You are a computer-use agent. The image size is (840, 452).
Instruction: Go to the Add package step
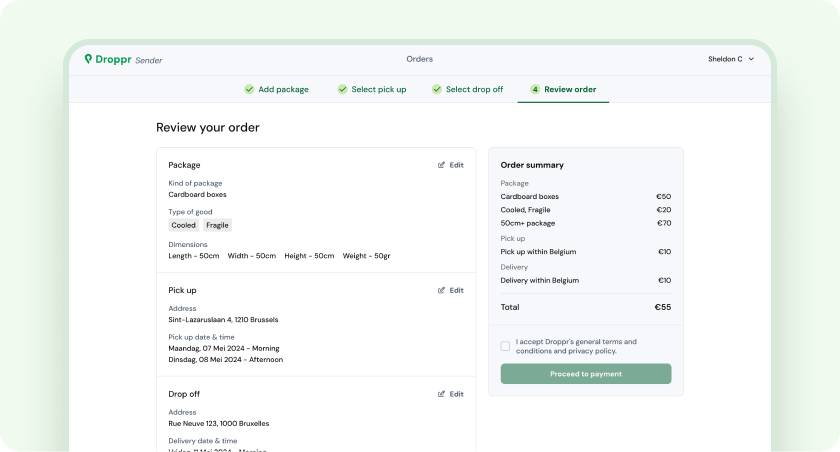(x=276, y=89)
